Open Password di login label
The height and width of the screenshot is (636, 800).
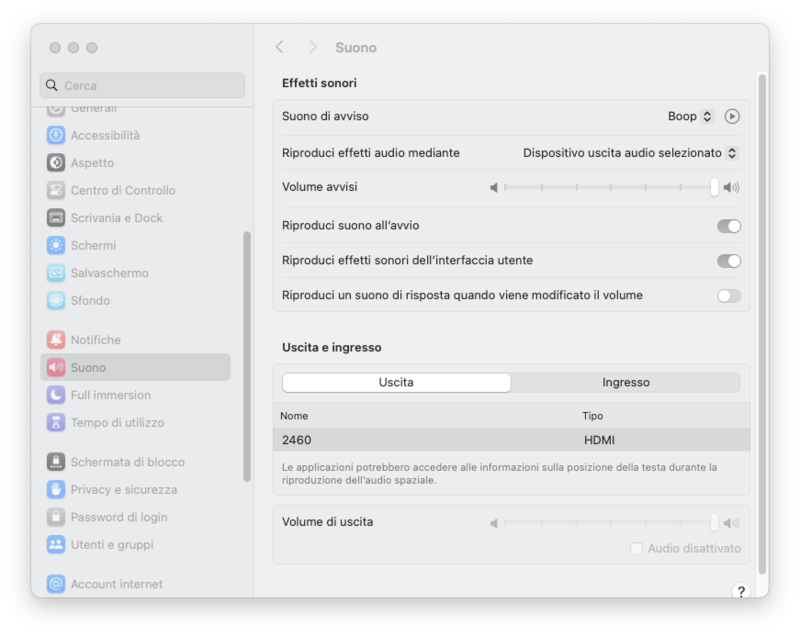coord(119,517)
